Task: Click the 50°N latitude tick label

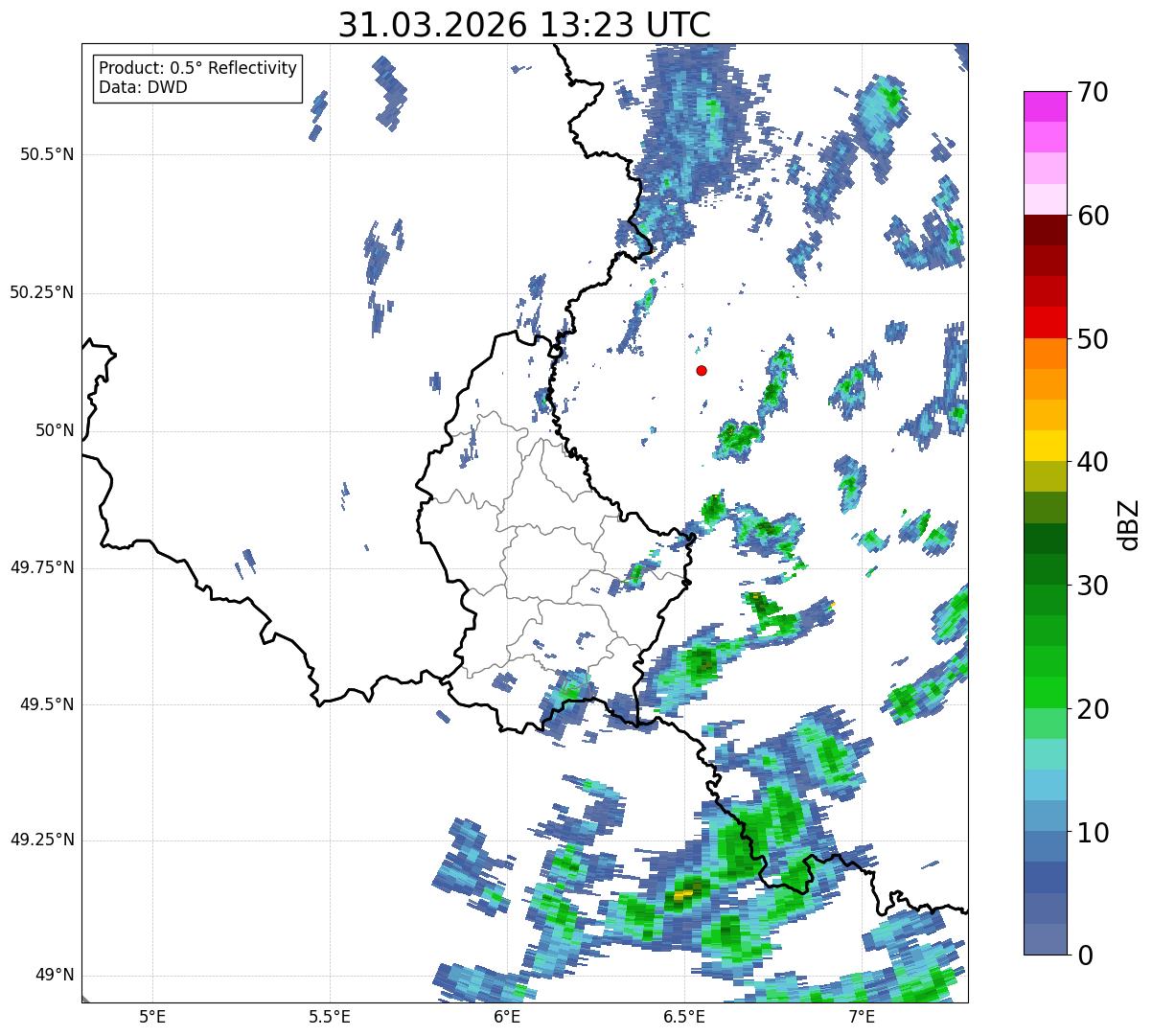Action: 55,430
